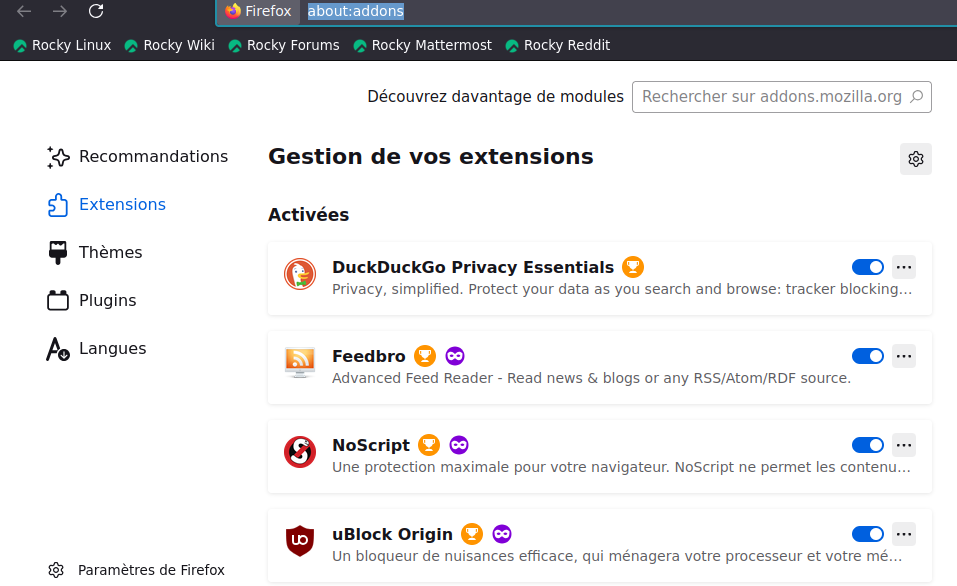Open Recommandations category
This screenshot has height=586, width=957.
coord(137,157)
